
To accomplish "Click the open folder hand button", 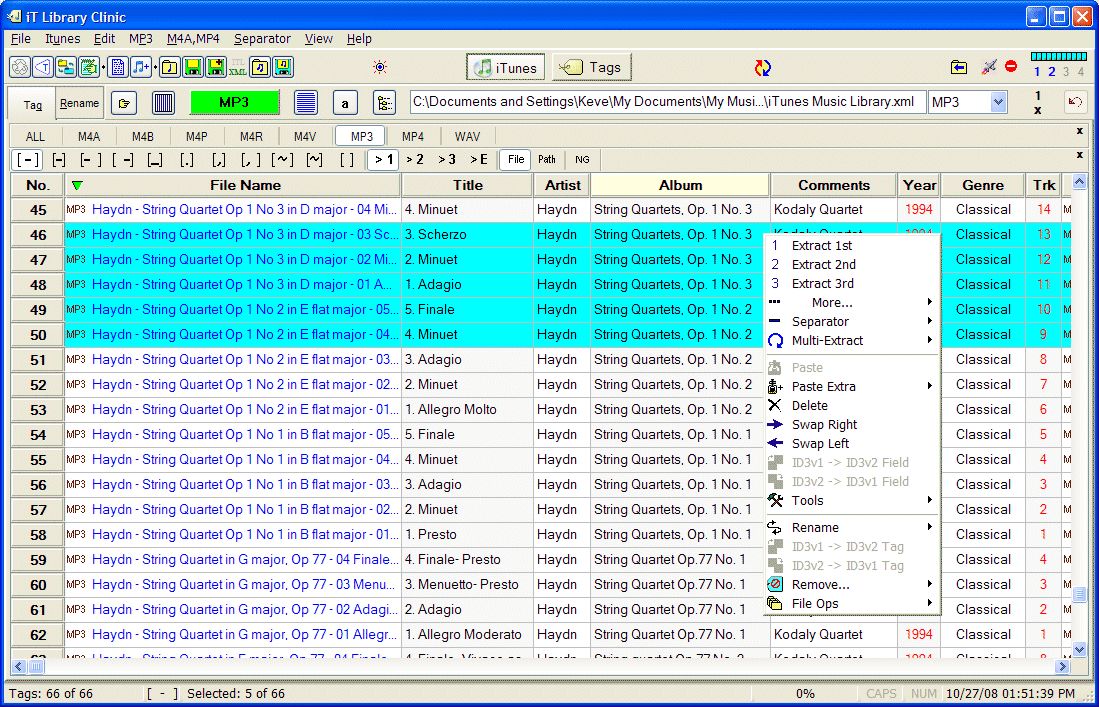I will (x=124, y=103).
